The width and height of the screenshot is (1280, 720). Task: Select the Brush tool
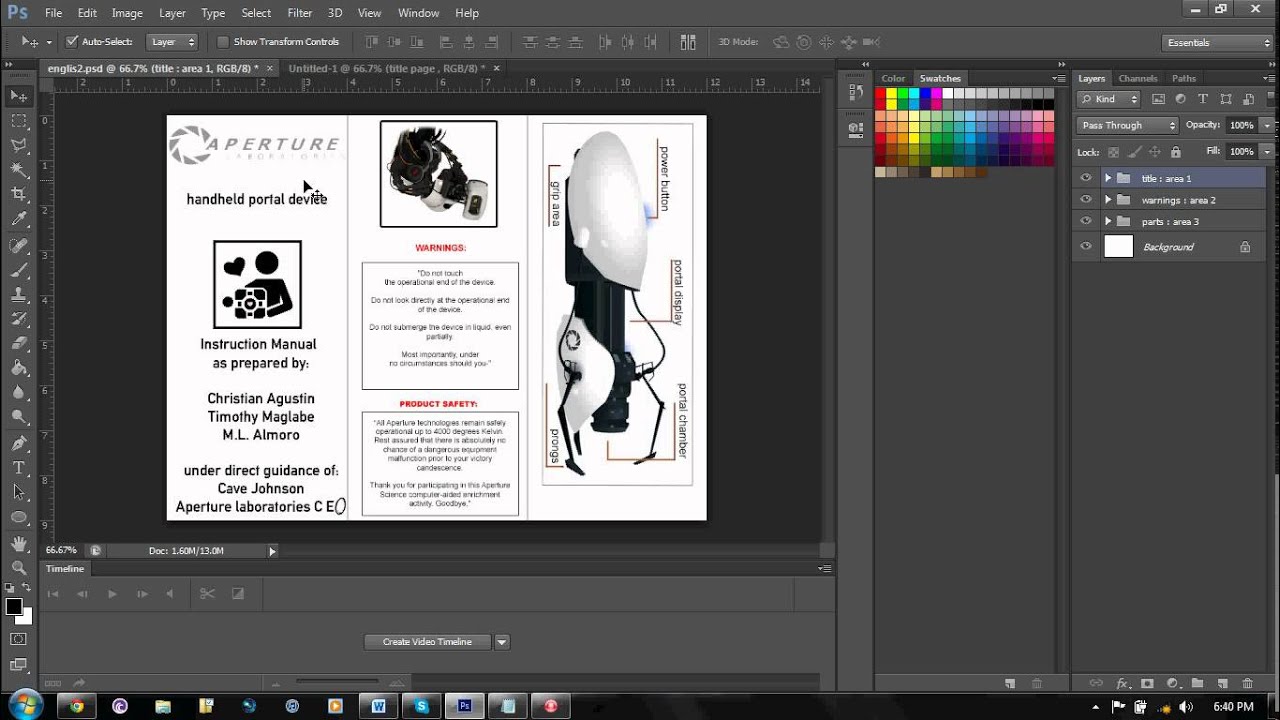click(19, 270)
